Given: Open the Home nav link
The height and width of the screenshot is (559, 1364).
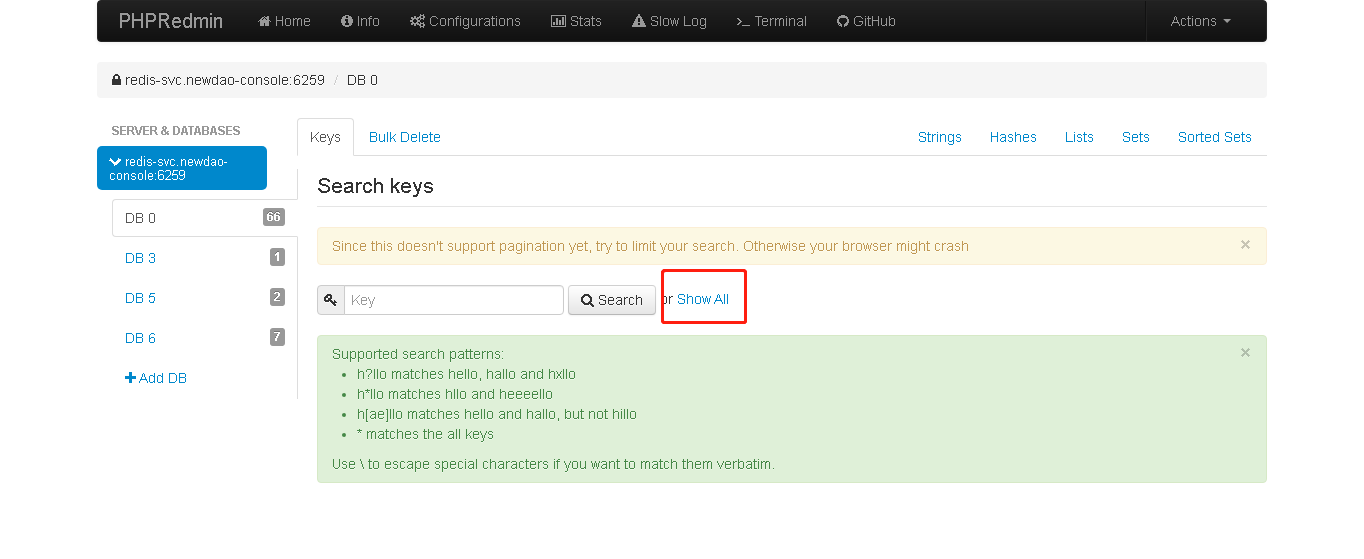Looking at the screenshot, I should [x=284, y=21].
